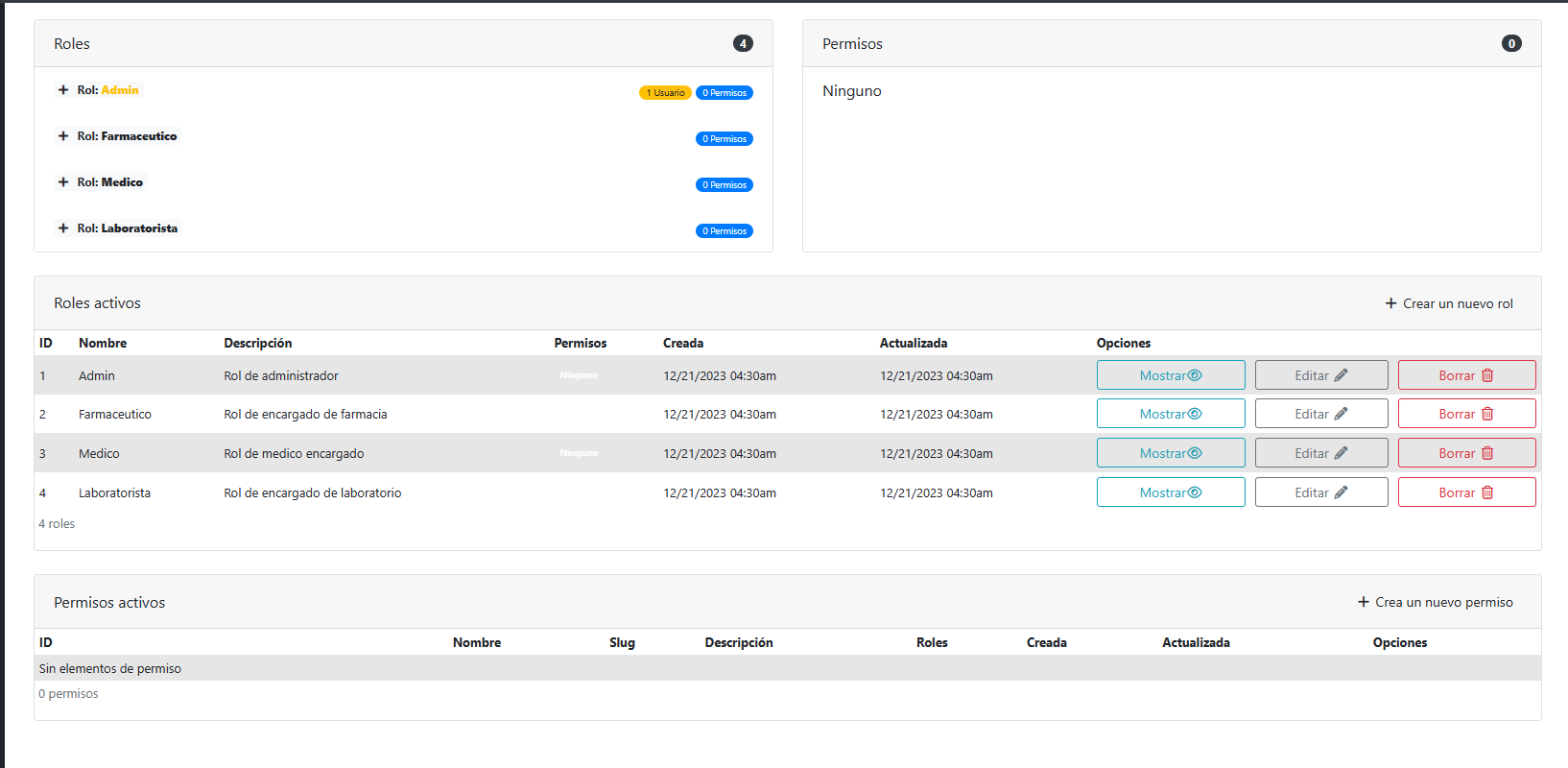1568x768 pixels.
Task: Click pencil icon in Farmaceutico Editar button
Action: coord(1341,414)
